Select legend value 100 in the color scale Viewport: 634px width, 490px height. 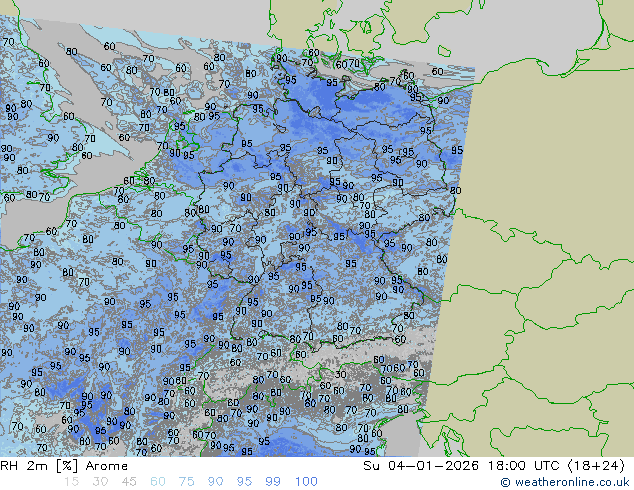pos(306,482)
